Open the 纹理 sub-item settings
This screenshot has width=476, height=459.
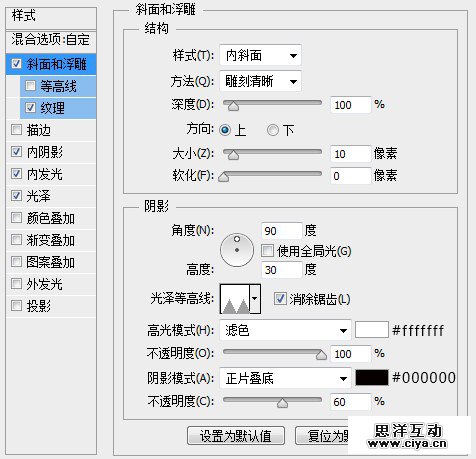(53, 108)
